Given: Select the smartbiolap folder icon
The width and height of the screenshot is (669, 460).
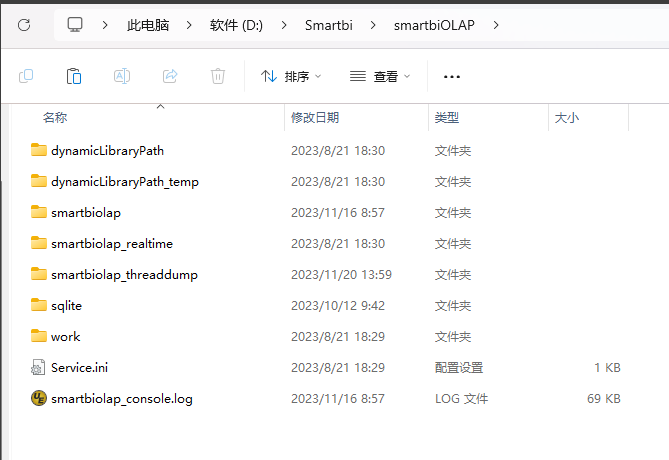Looking at the screenshot, I should pyautogui.click(x=39, y=212).
